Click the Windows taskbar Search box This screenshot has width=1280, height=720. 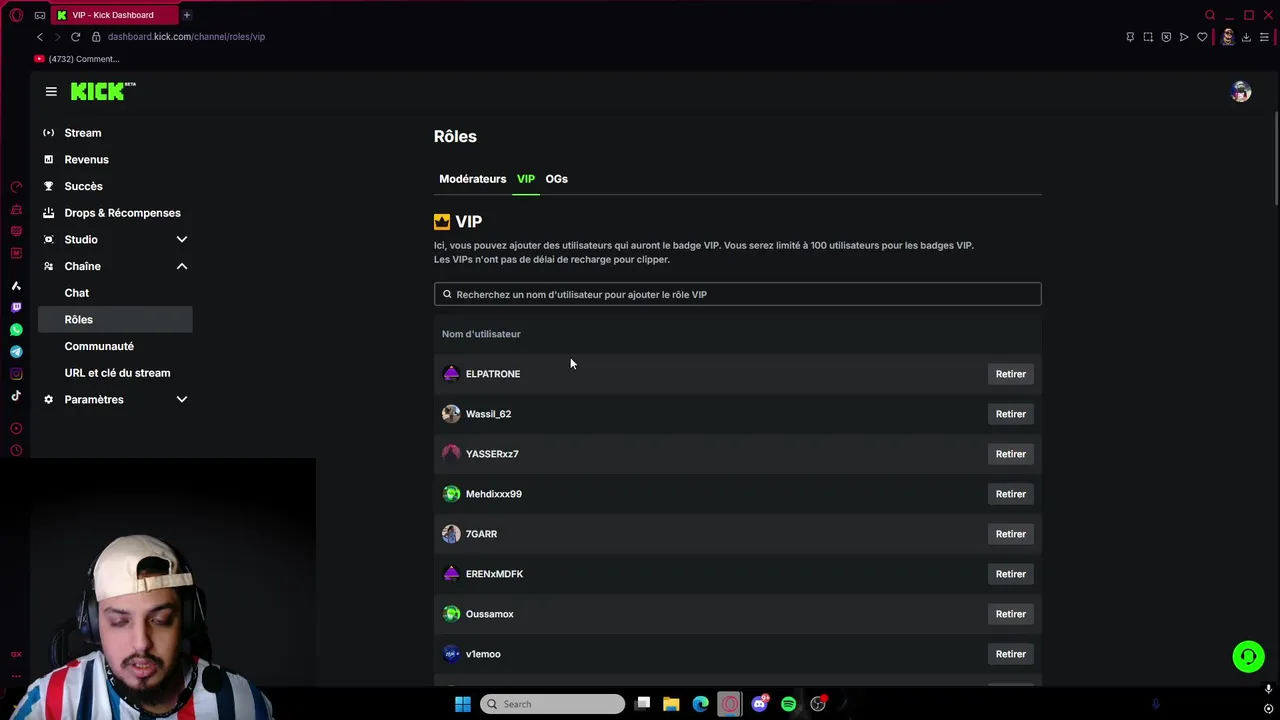pyautogui.click(x=552, y=704)
